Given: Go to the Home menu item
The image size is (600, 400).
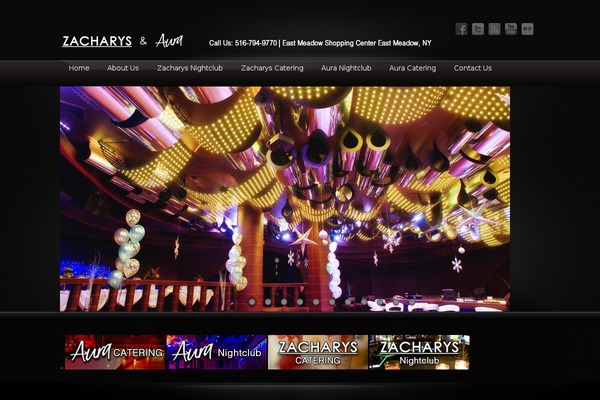Looking at the screenshot, I should tap(79, 68).
